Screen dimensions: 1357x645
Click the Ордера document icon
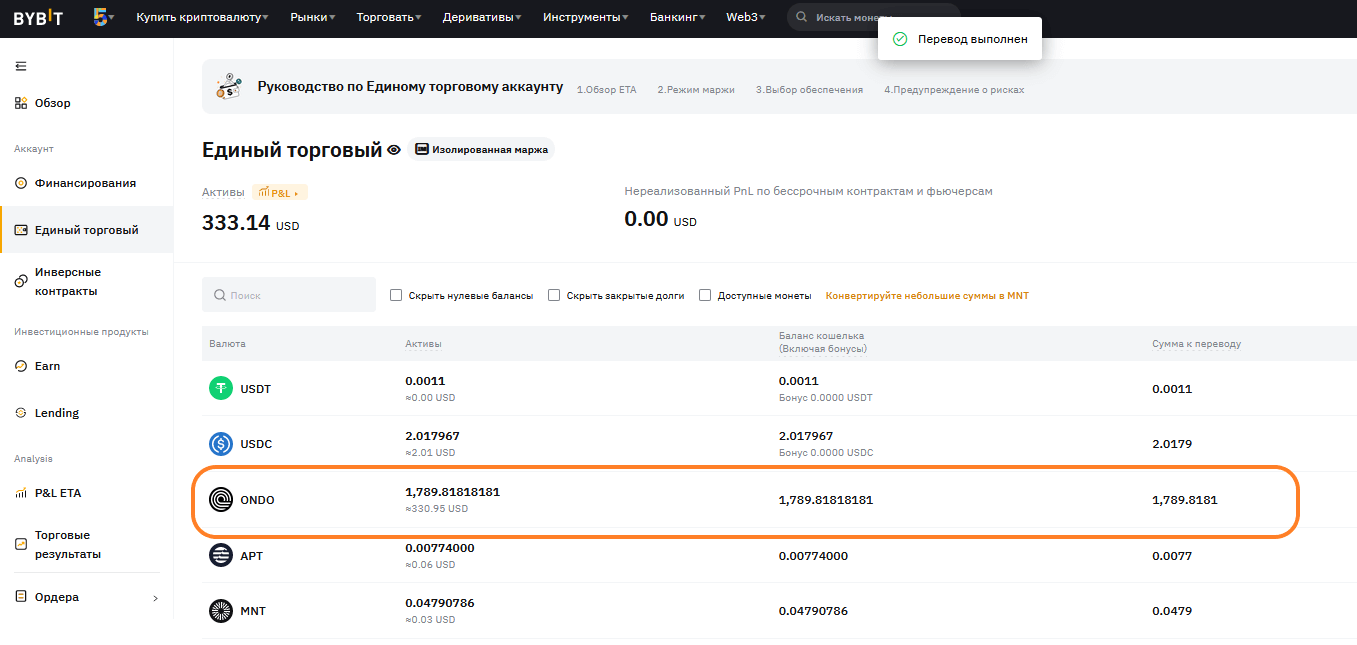point(21,597)
